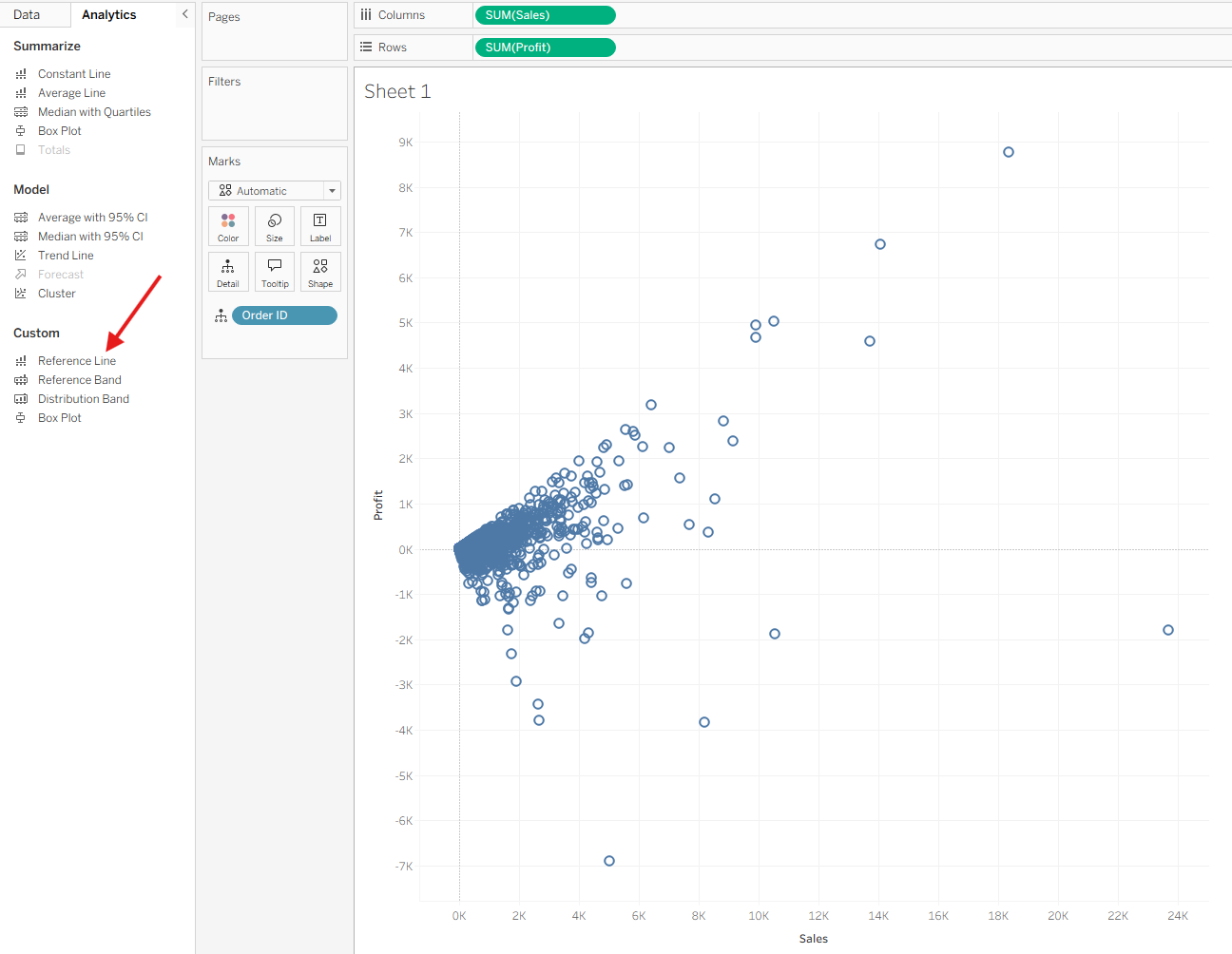Click the Sheet 1 title

click(x=397, y=91)
